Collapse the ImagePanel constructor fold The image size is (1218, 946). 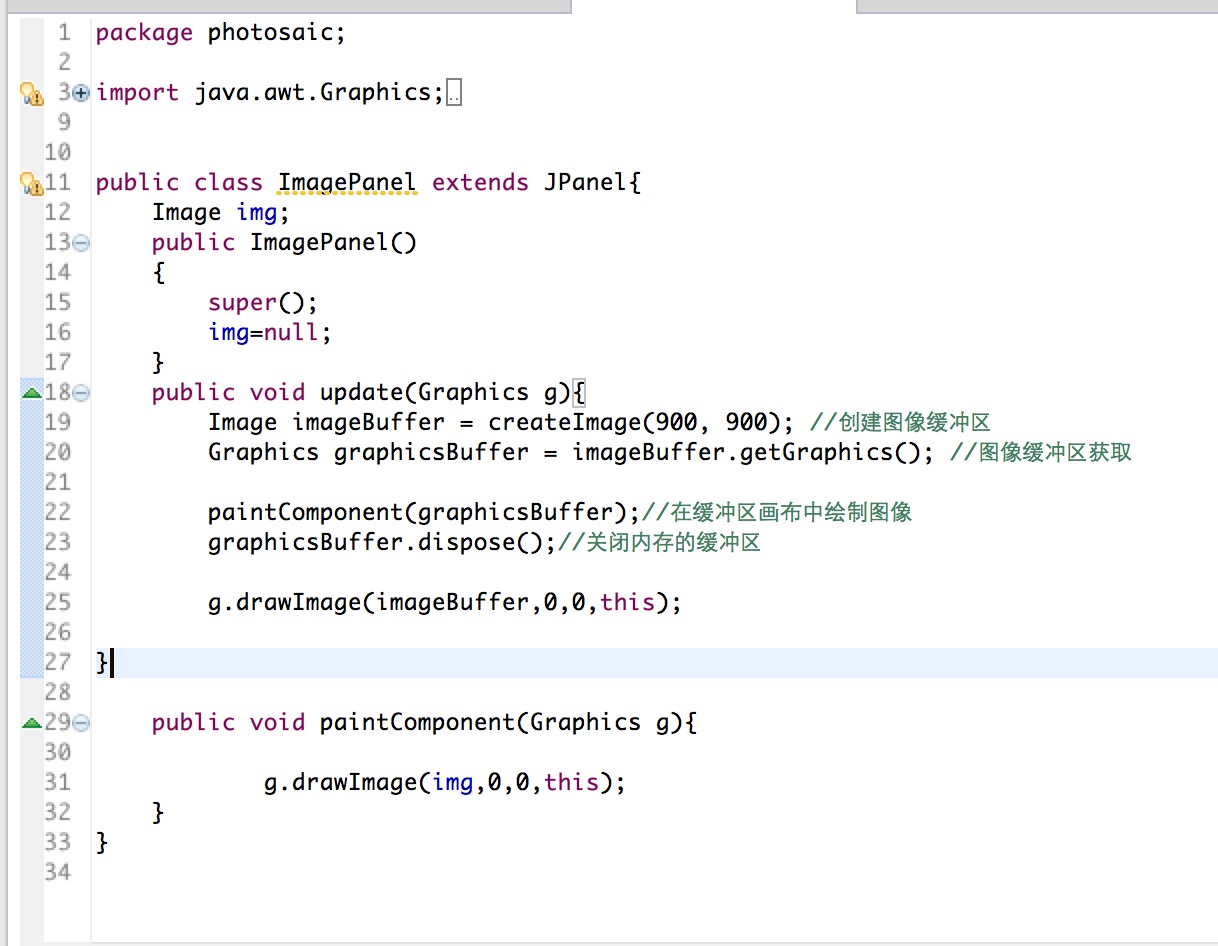coord(81,243)
